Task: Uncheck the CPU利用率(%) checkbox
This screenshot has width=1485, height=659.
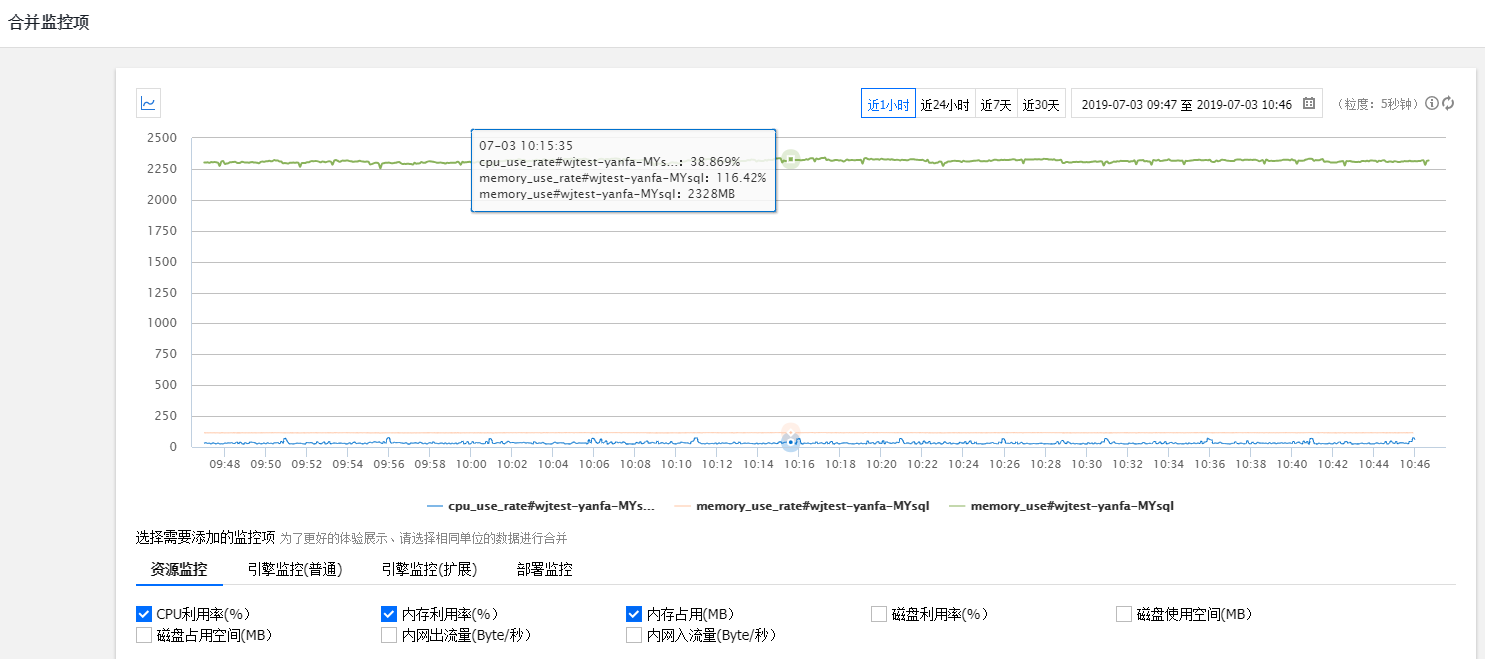Action: pyautogui.click(x=144, y=614)
